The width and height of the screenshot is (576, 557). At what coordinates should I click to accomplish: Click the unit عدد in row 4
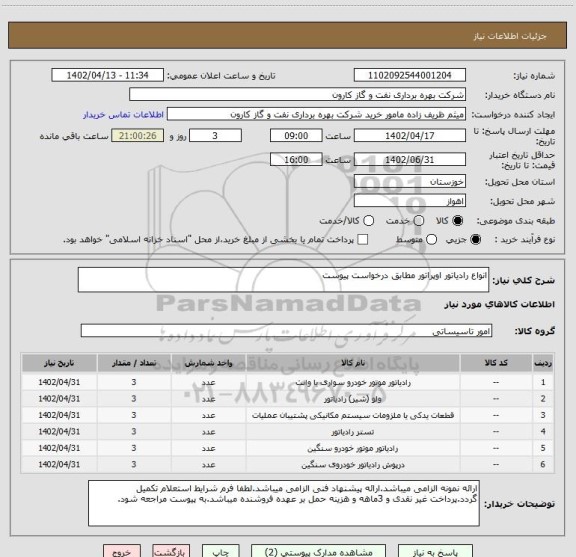(208, 432)
